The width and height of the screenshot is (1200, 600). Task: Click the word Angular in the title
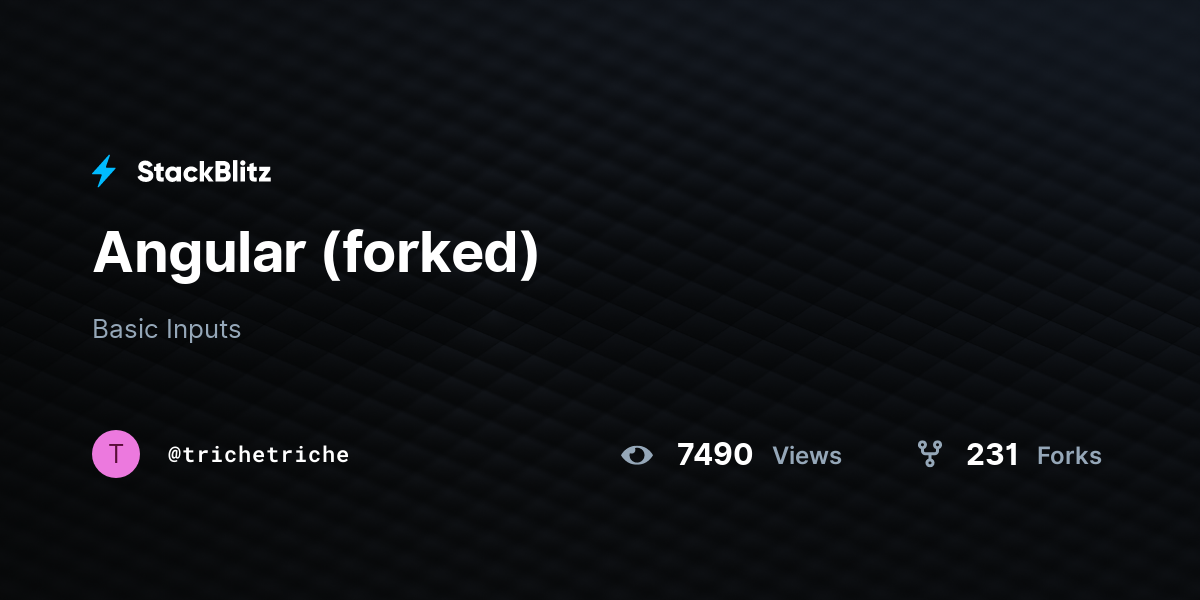tap(199, 254)
